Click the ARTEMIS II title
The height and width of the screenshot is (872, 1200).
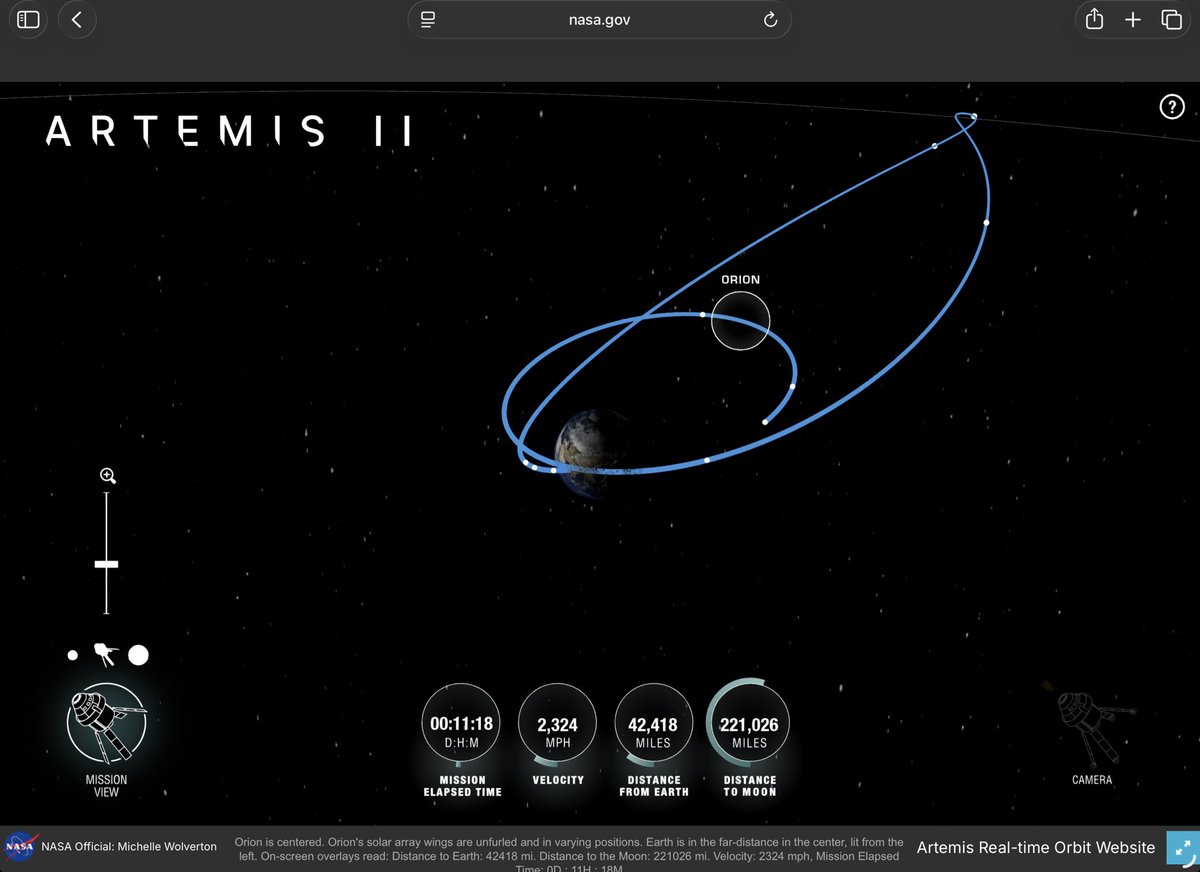(228, 132)
